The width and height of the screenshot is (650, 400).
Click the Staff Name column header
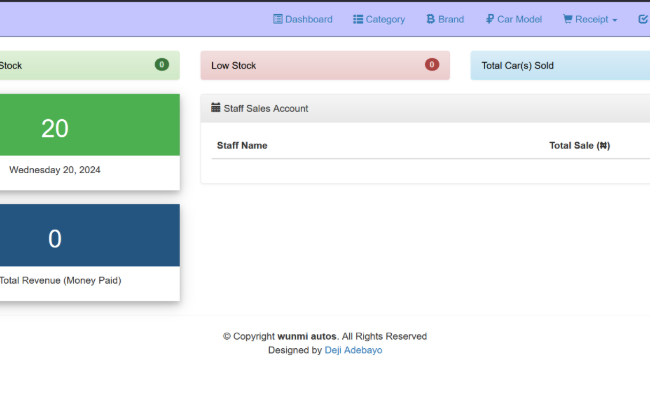(242, 145)
